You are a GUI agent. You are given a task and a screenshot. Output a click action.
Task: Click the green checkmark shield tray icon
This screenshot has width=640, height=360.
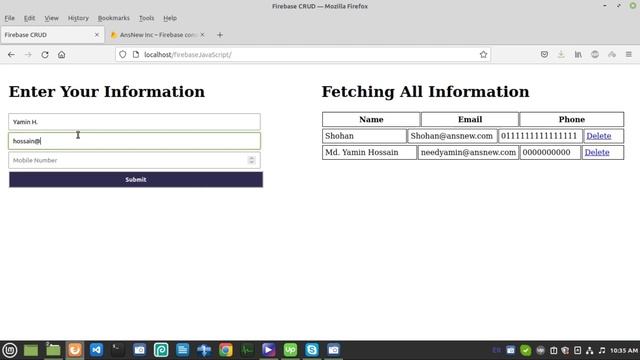(x=525, y=350)
